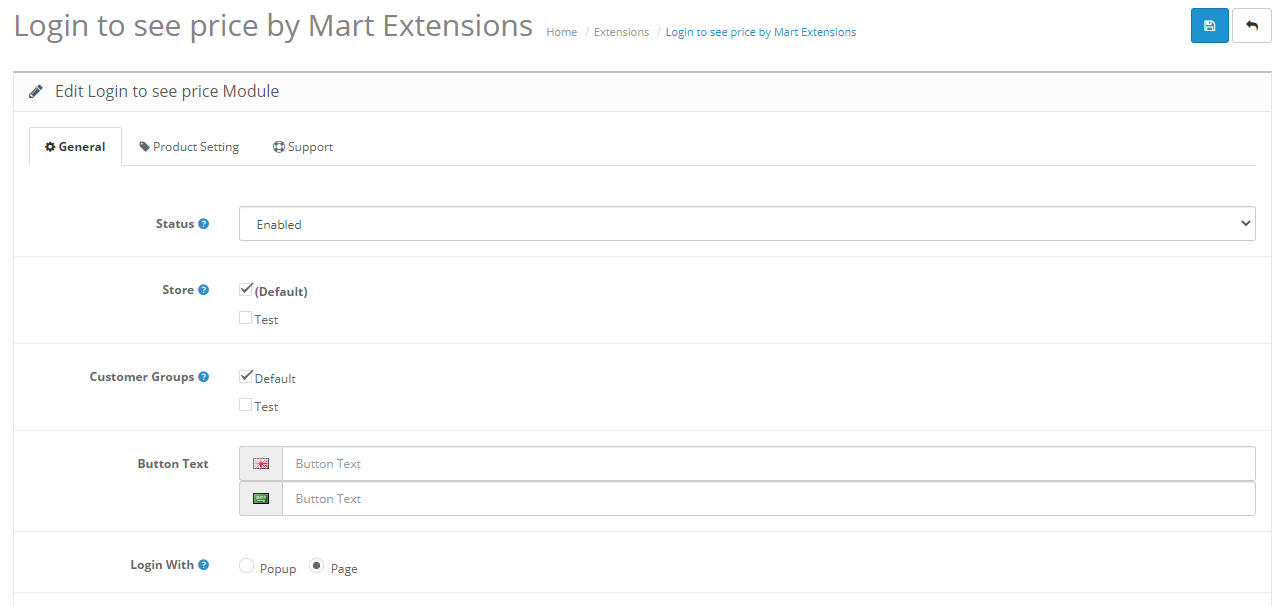Image resolution: width=1281 pixels, height=606 pixels.
Task: Tick the Test customer group checkbox
Action: (246, 405)
